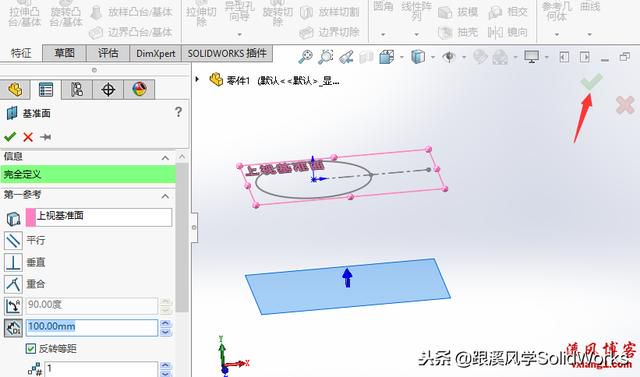
Task: Cancel the plane with the red X in the viewport
Action: click(625, 105)
